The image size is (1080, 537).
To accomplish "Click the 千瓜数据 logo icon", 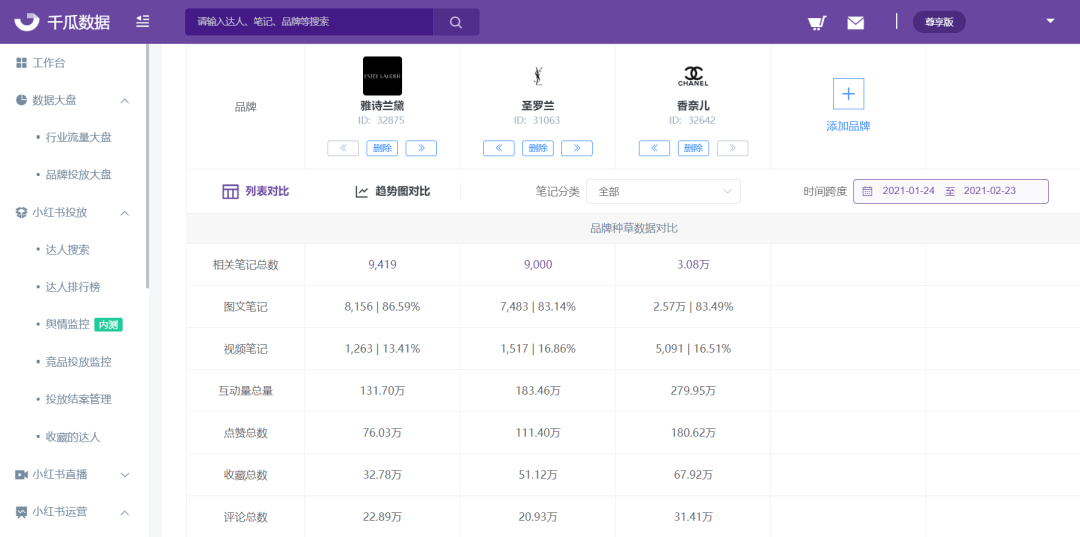I will [27, 22].
